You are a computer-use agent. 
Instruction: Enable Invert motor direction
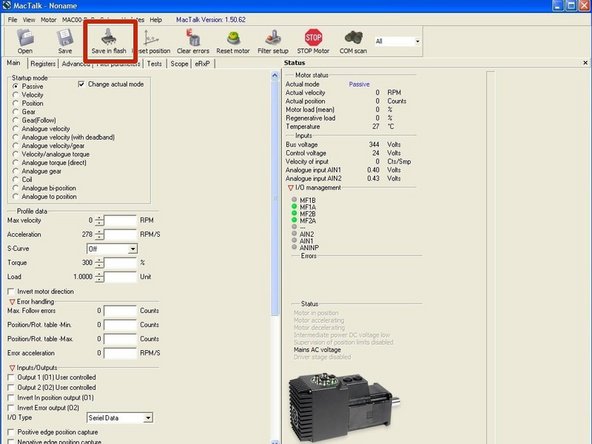pyautogui.click(x=11, y=291)
